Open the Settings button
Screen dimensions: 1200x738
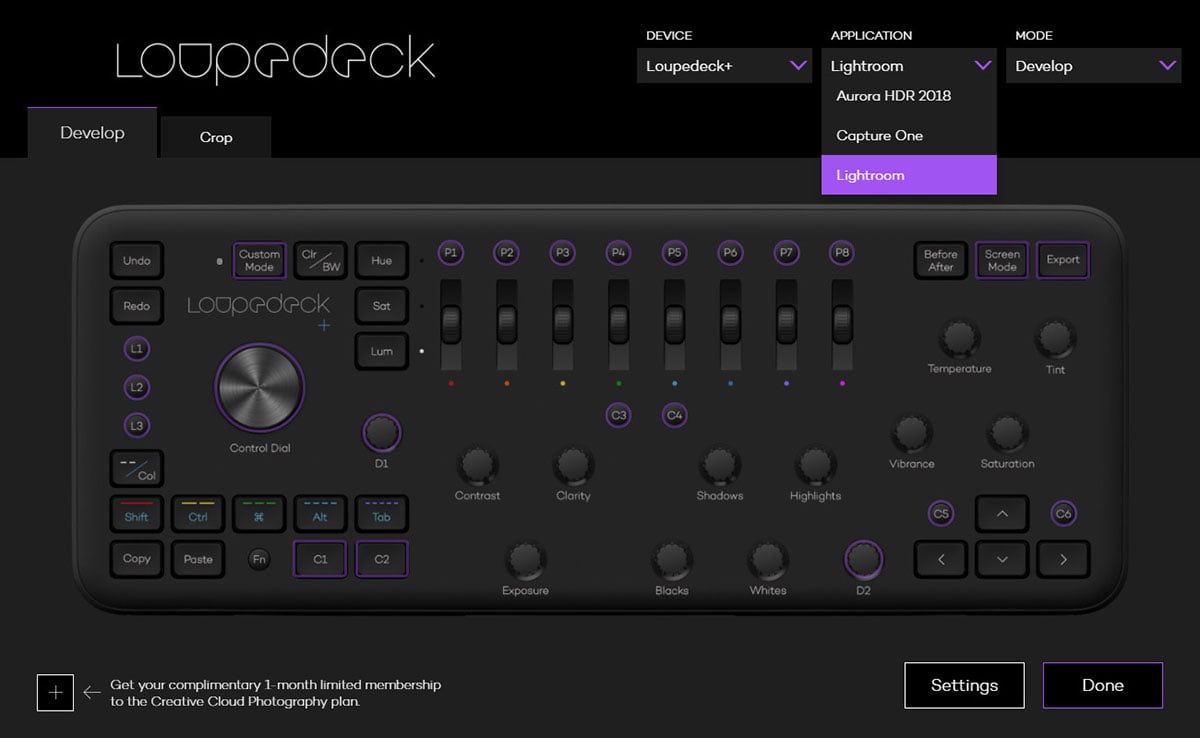[964, 685]
